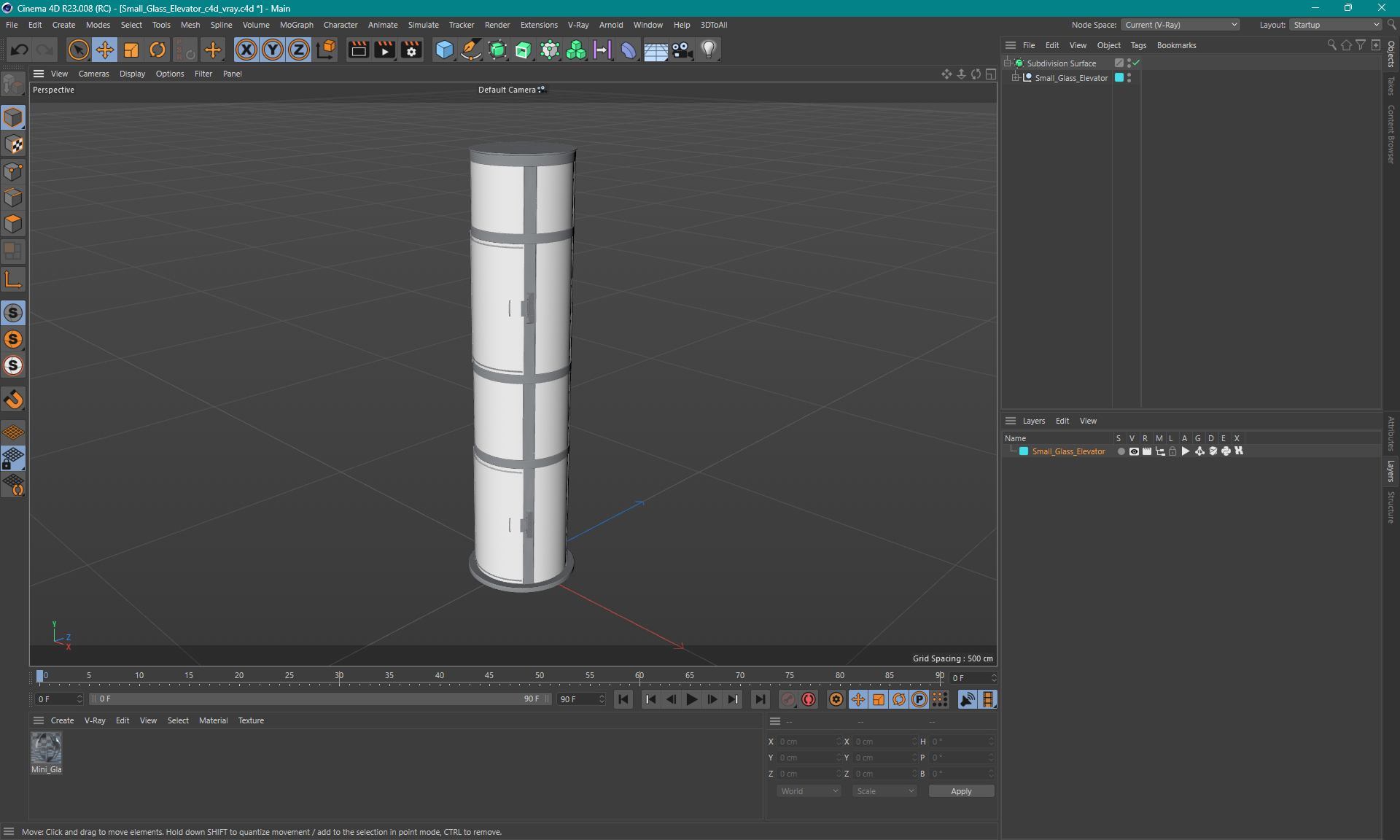Expand the Subdivision Surface tree node
Screen dimensions: 1400x840
[x=1008, y=63]
